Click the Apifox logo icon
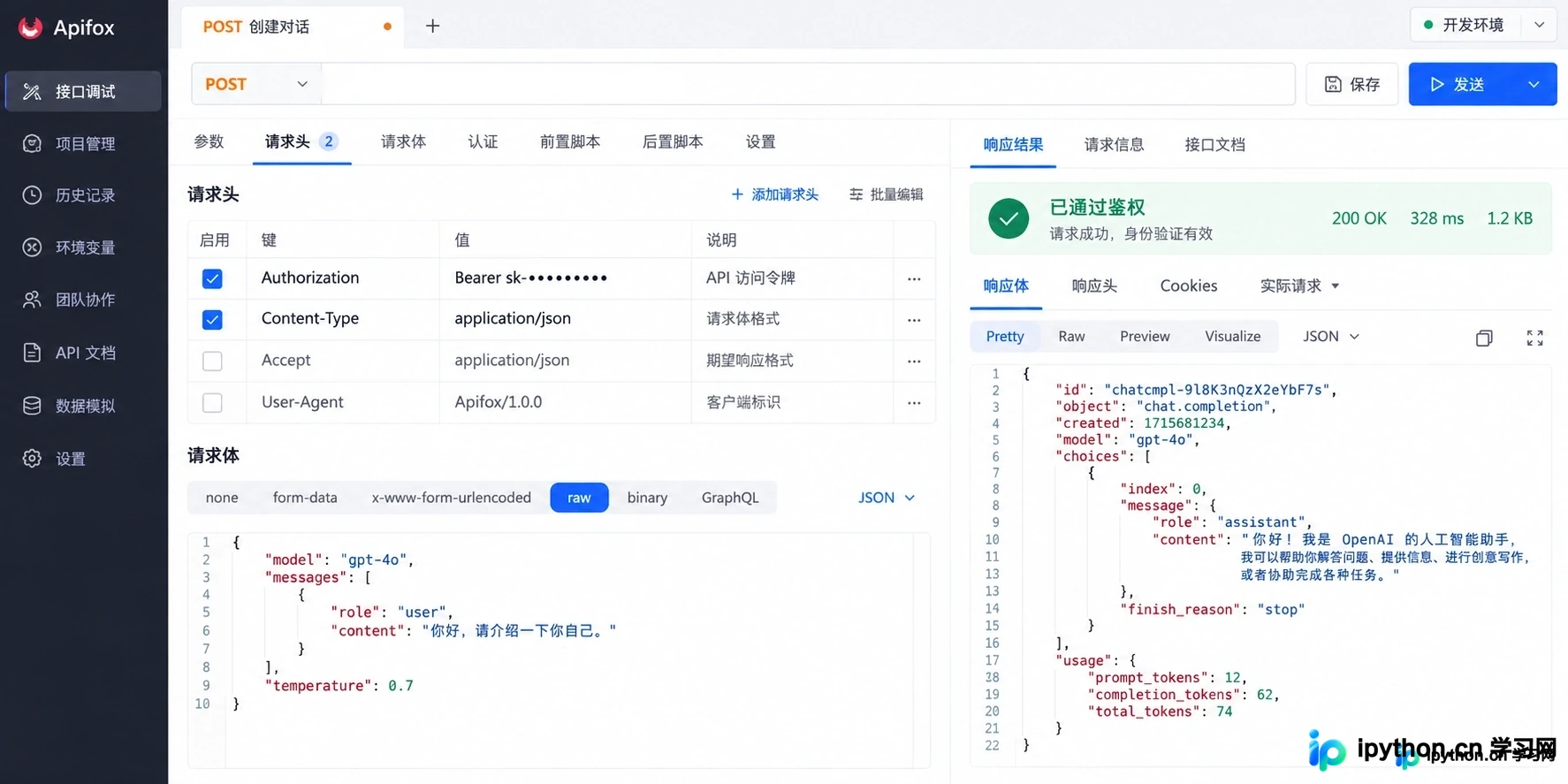1568x784 pixels. [x=30, y=27]
